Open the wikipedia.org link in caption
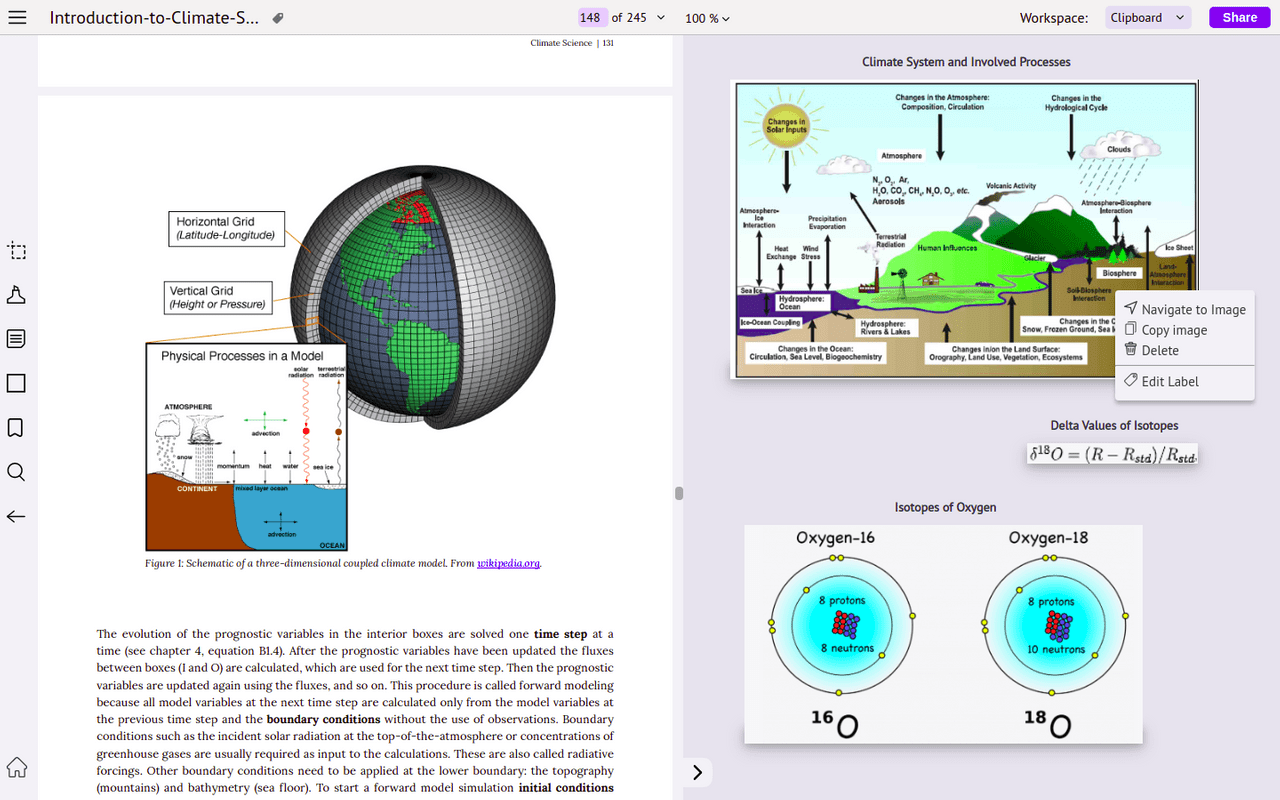The width and height of the screenshot is (1280, 800). (x=508, y=564)
